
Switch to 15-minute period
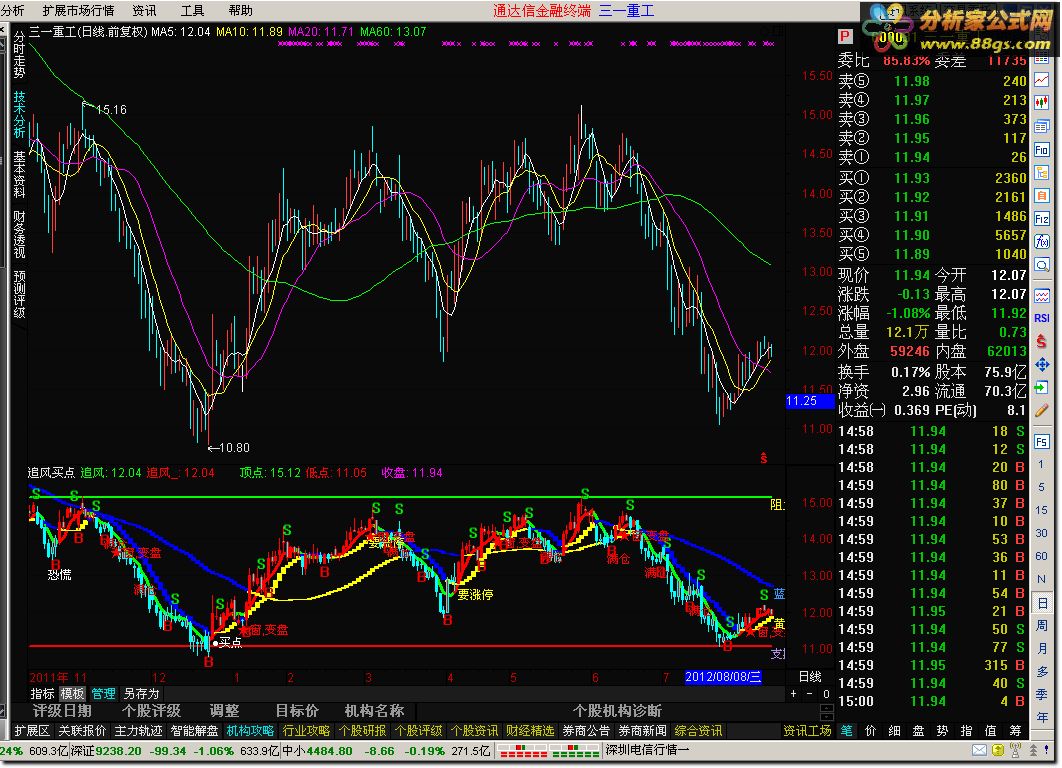tap(1042, 511)
